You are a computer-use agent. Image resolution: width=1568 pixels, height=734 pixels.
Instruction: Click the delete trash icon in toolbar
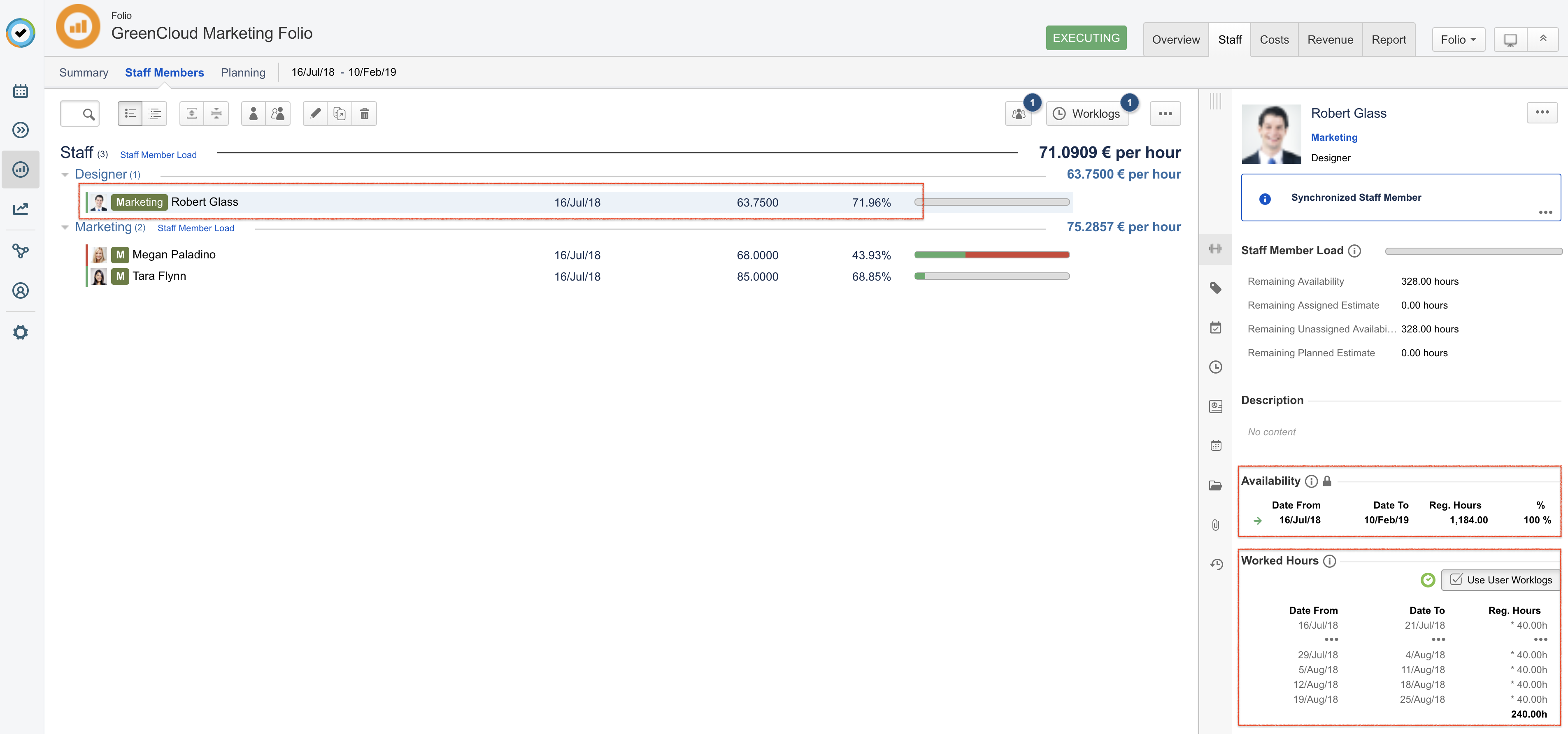(x=364, y=114)
